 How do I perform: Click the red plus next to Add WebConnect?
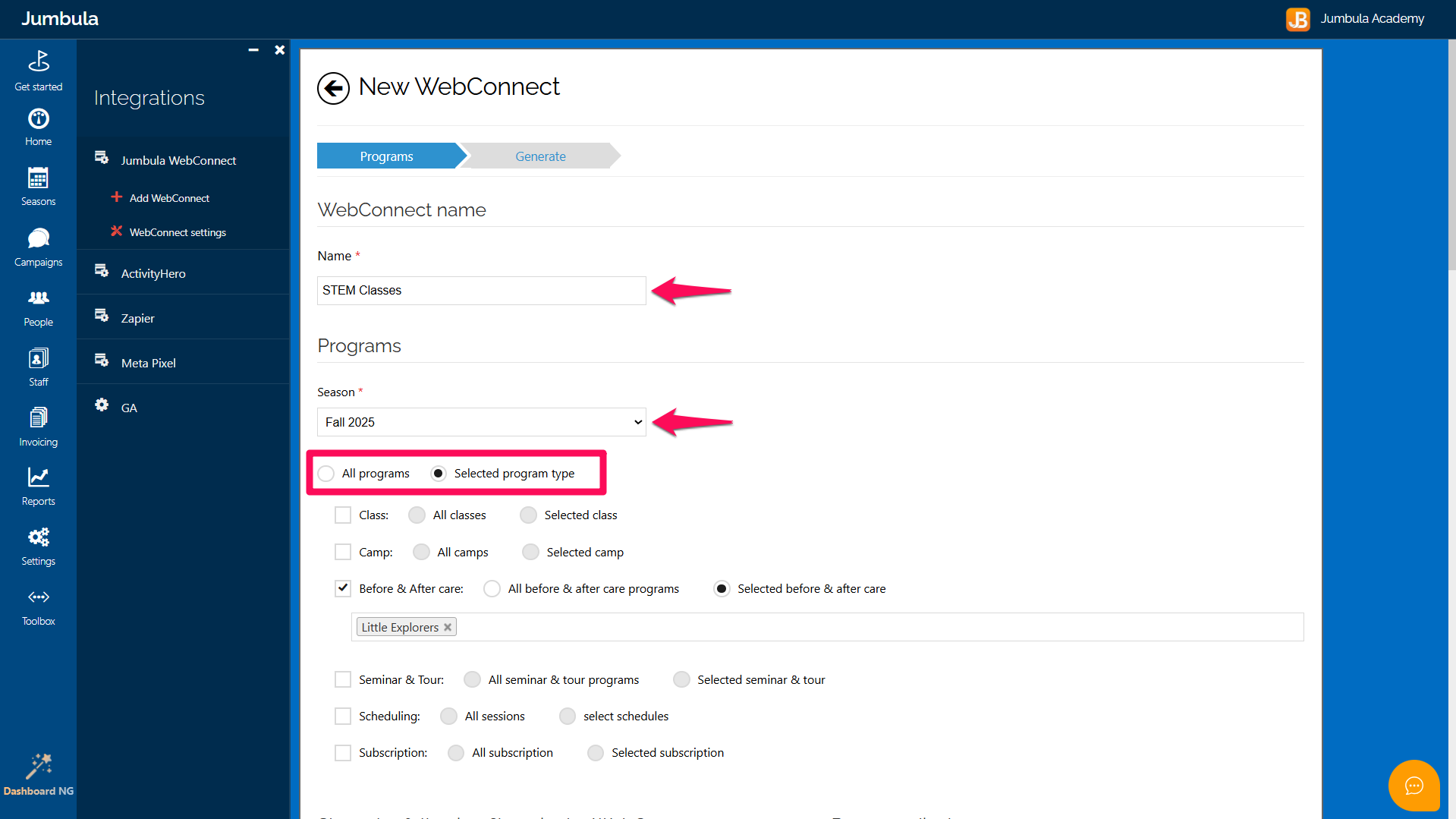click(117, 197)
